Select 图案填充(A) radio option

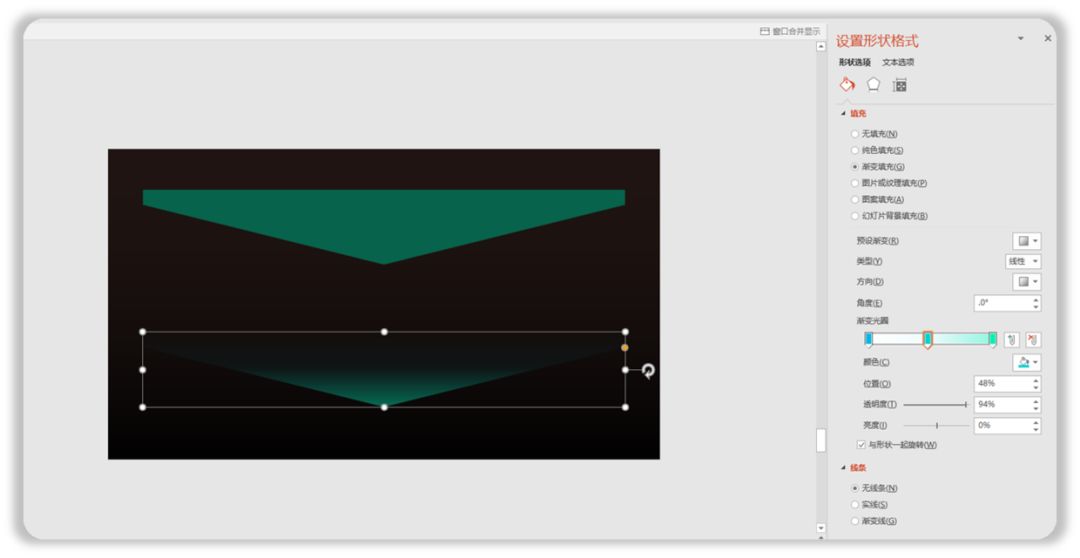(x=877, y=200)
